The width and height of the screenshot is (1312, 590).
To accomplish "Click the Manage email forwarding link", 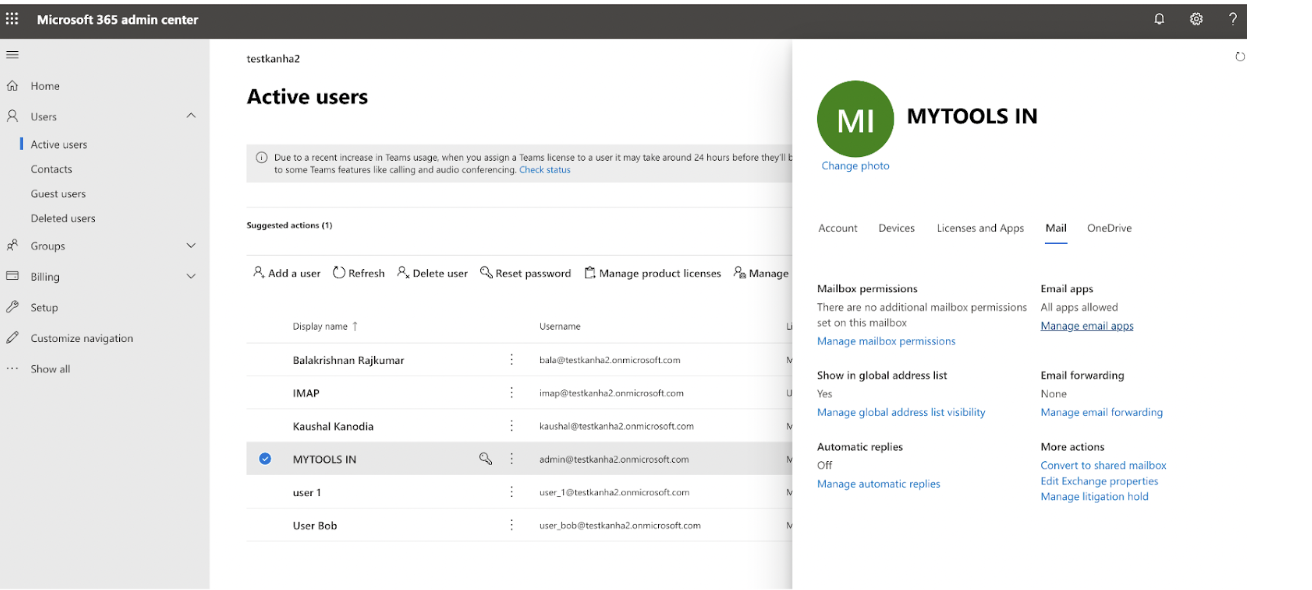I will (x=1101, y=412).
